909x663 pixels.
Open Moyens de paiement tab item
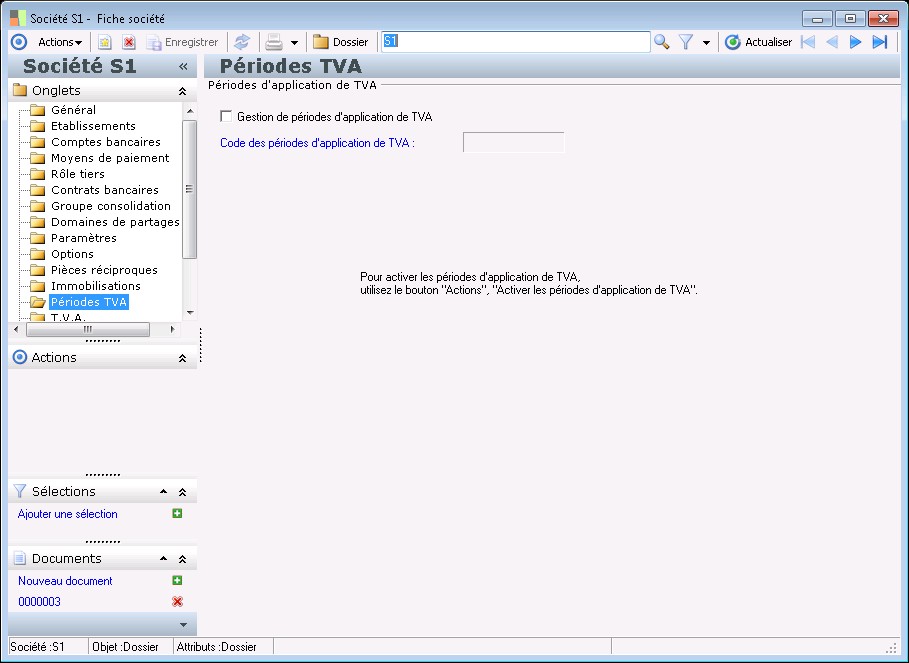point(110,158)
